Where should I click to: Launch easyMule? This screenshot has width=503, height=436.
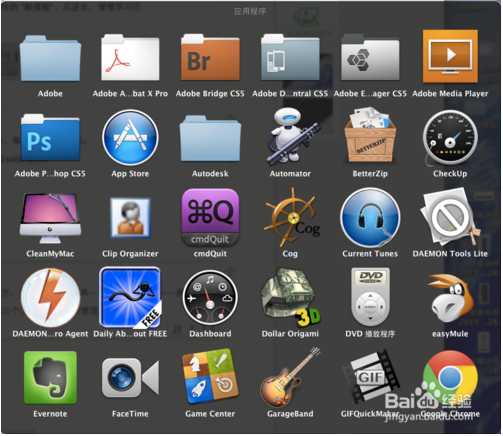[451, 298]
